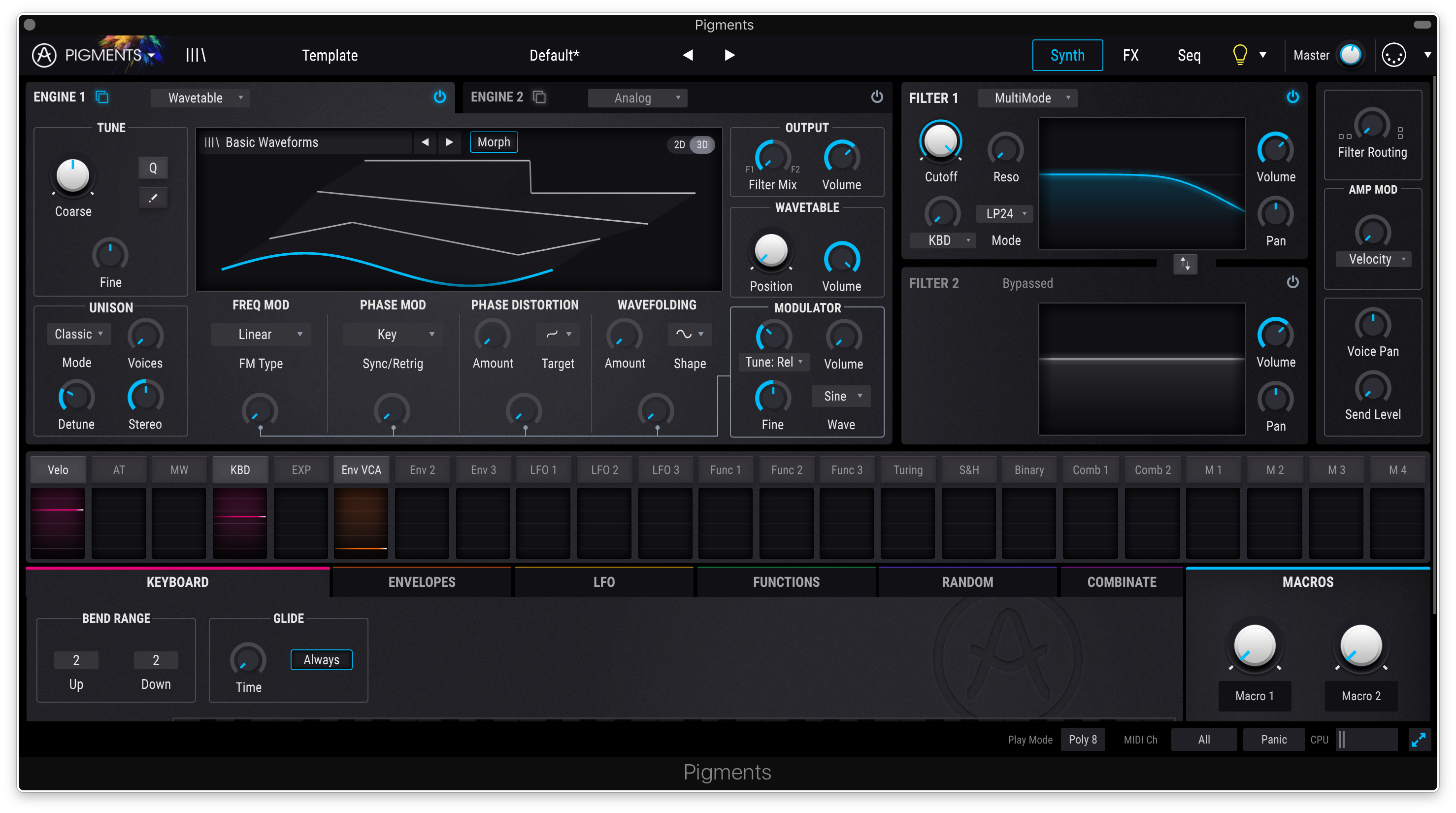1456x813 pixels.
Task: Switch to the Seq tab
Action: 1189,55
